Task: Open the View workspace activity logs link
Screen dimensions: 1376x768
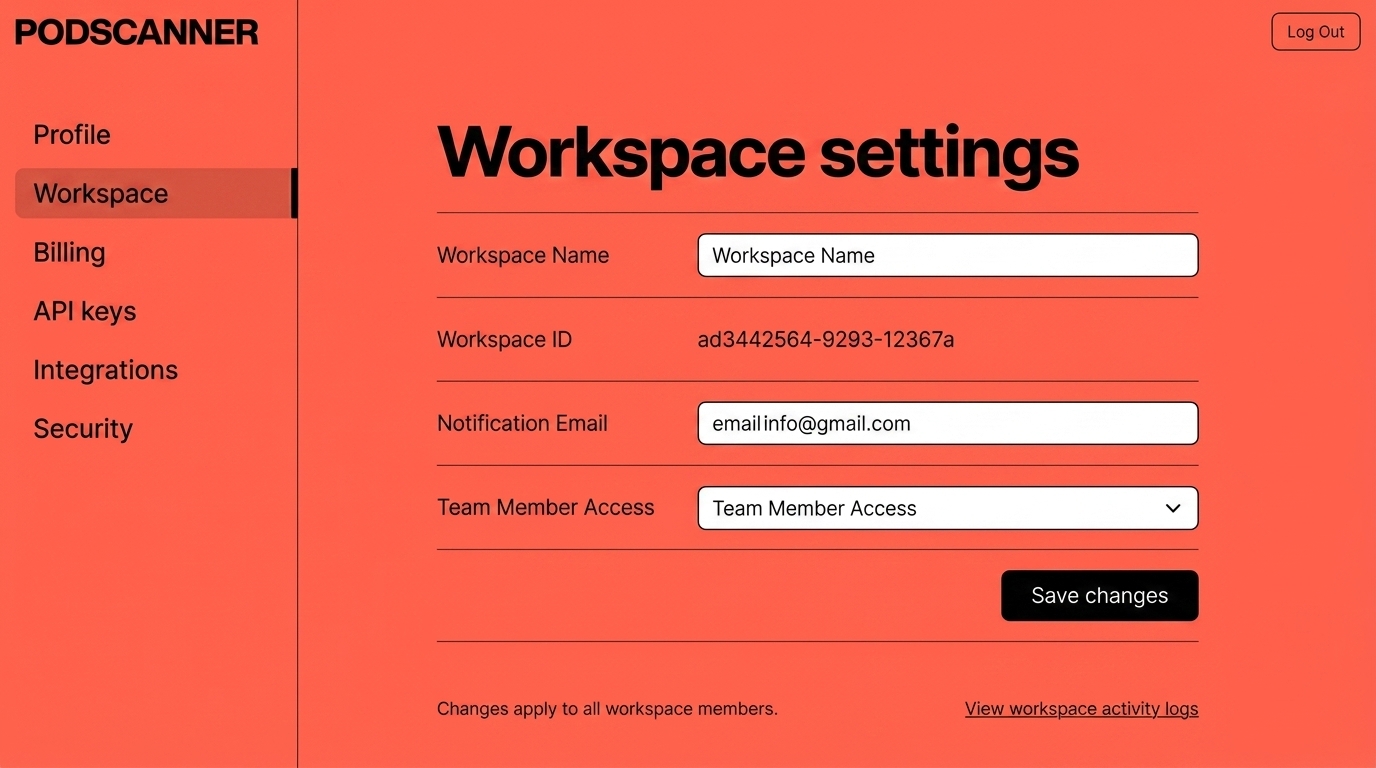Action: [x=1081, y=709]
